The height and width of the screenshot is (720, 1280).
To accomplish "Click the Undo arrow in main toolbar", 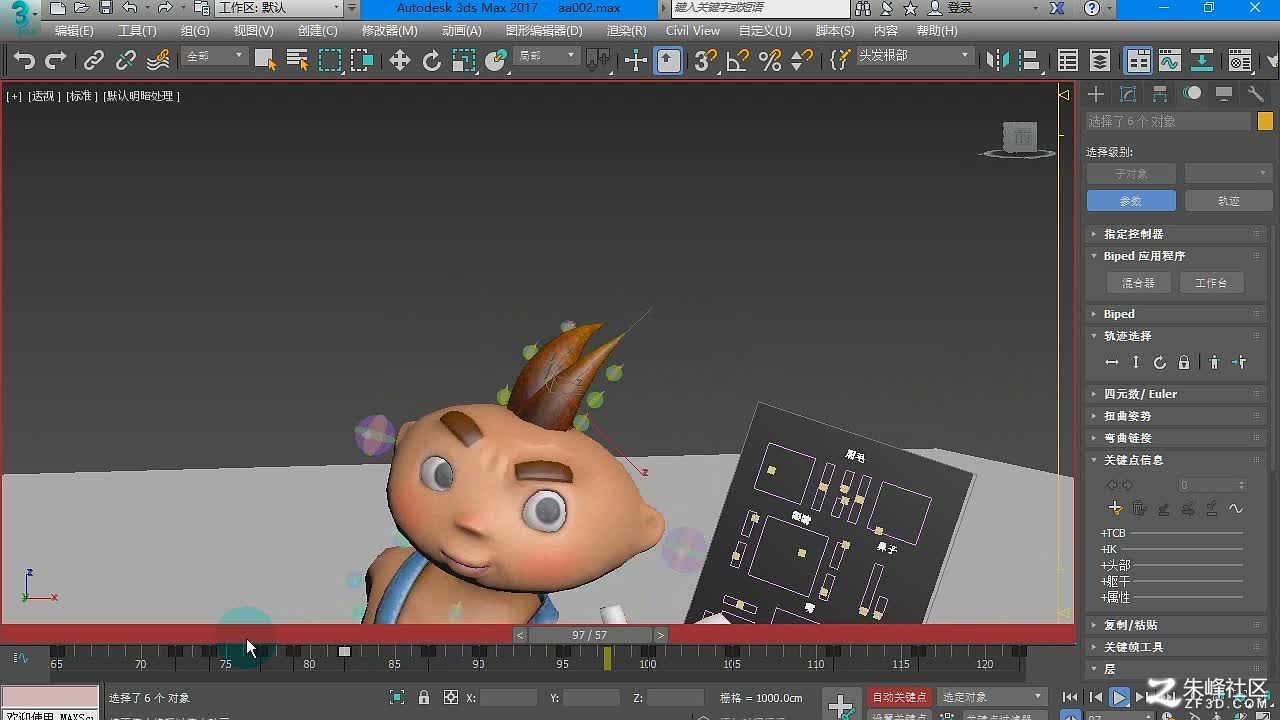I will click(x=24, y=61).
